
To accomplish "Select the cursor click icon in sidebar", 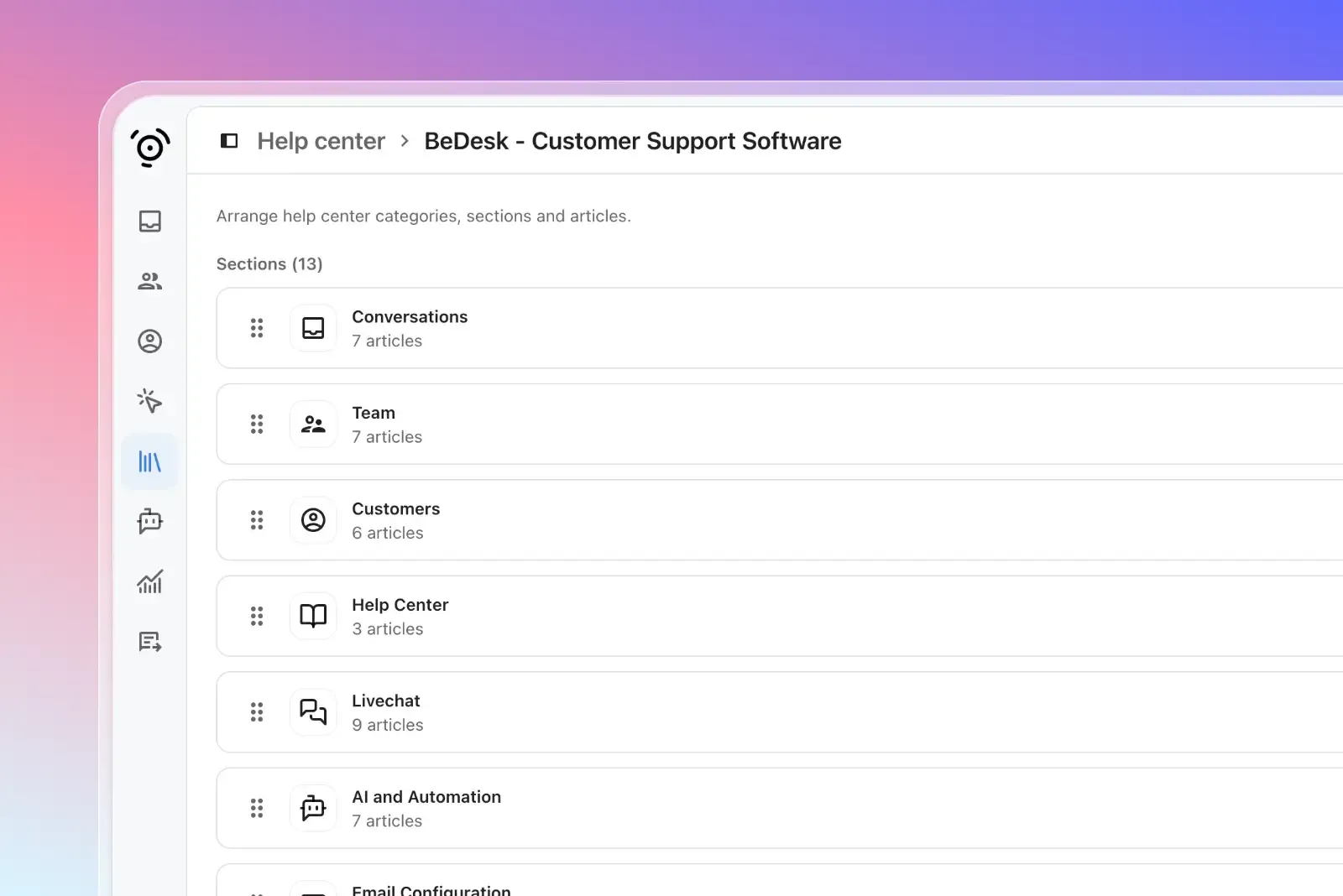I will point(149,401).
